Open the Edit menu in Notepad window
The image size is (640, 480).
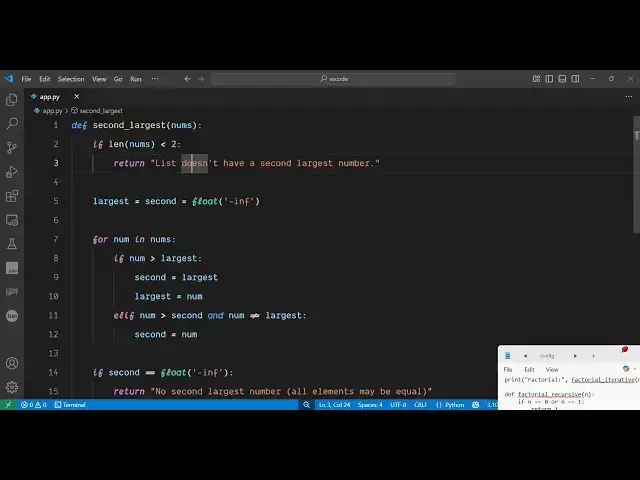pyautogui.click(x=529, y=369)
